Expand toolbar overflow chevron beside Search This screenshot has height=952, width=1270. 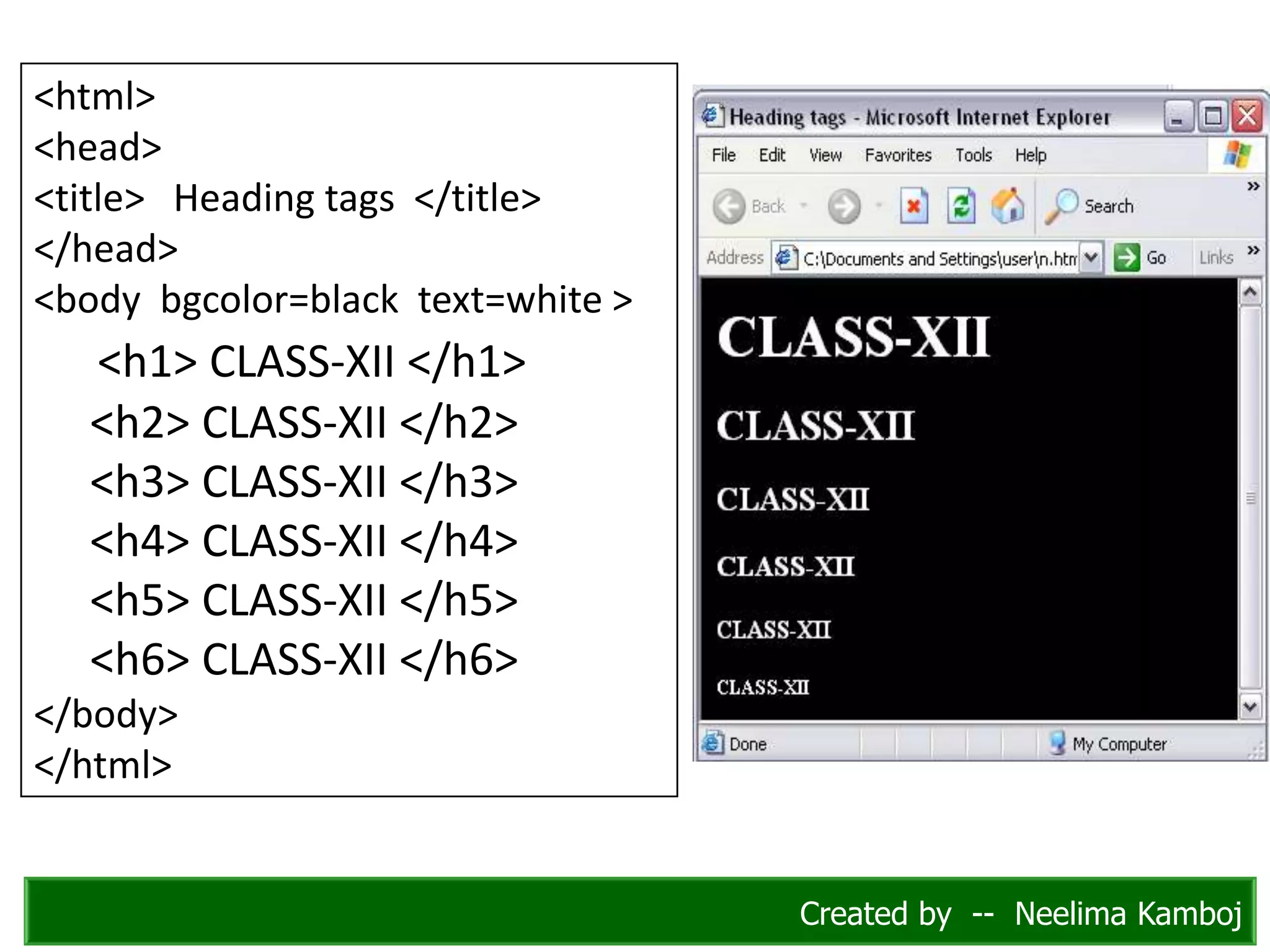coord(1254,186)
